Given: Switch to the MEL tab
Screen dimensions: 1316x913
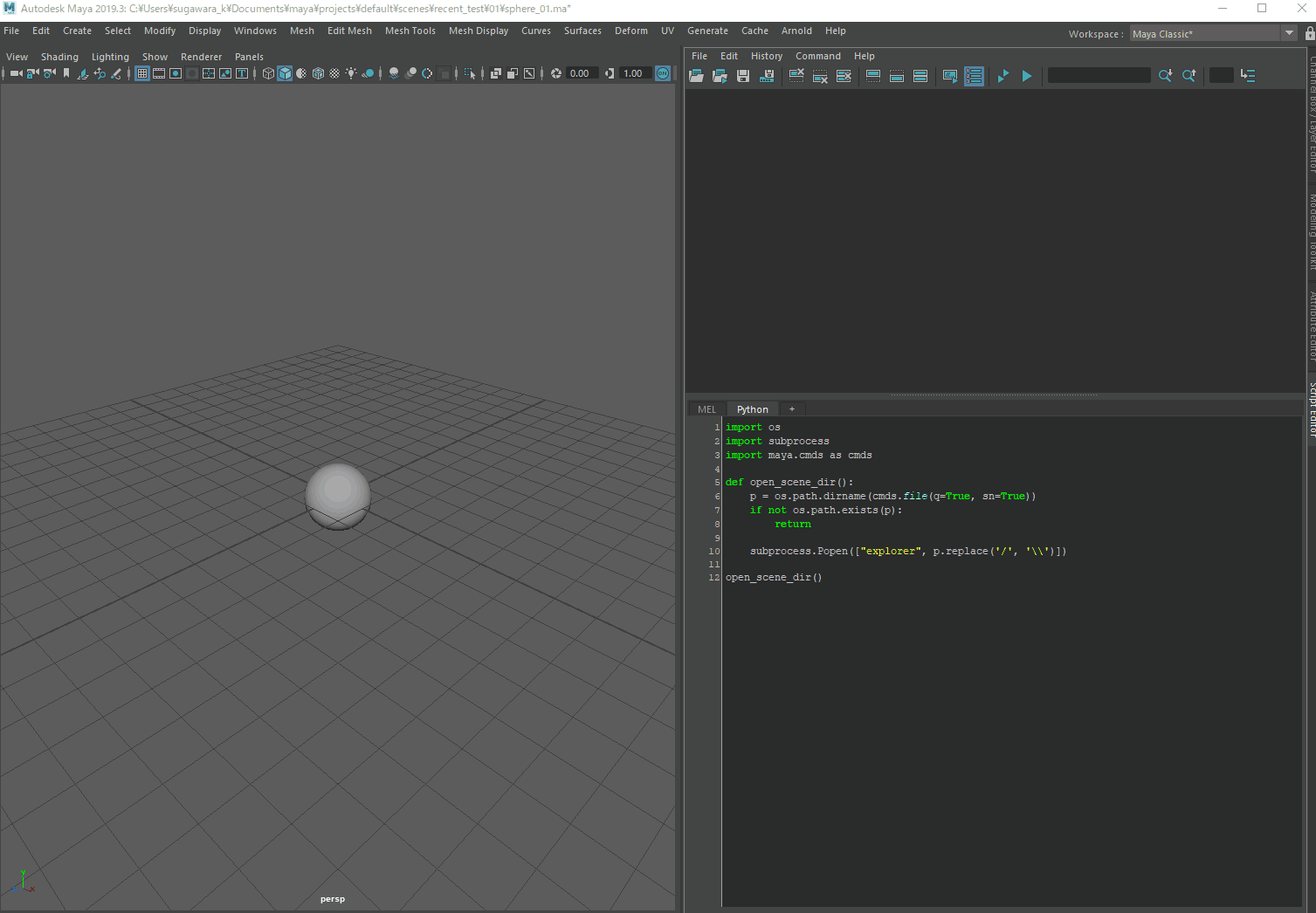Looking at the screenshot, I should 706,409.
